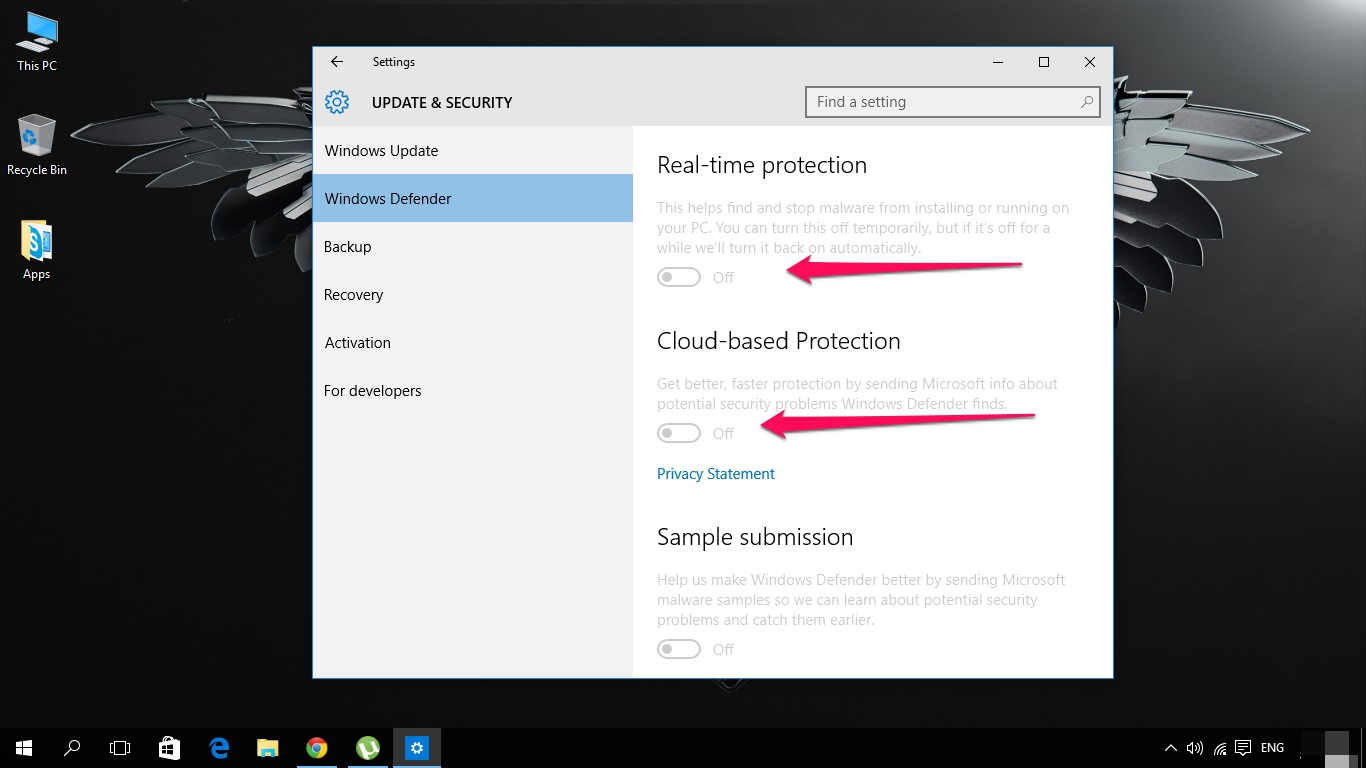Click the Task View icon
The width and height of the screenshot is (1366, 768).
[119, 747]
